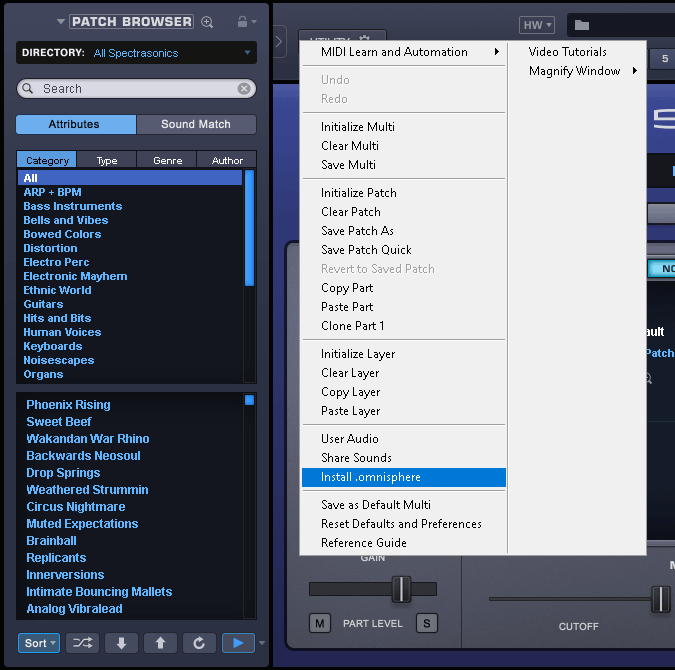Select Save as Default Multi
Image resolution: width=675 pixels, height=670 pixels.
404,505
